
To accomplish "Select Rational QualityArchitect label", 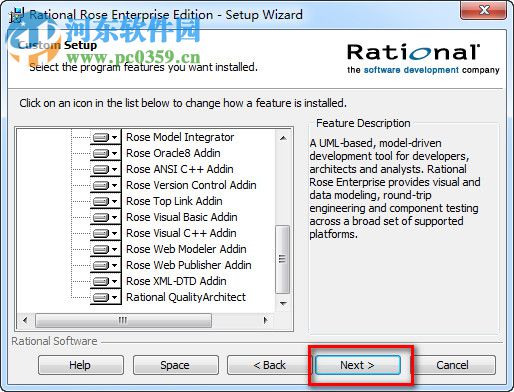I will (186, 297).
